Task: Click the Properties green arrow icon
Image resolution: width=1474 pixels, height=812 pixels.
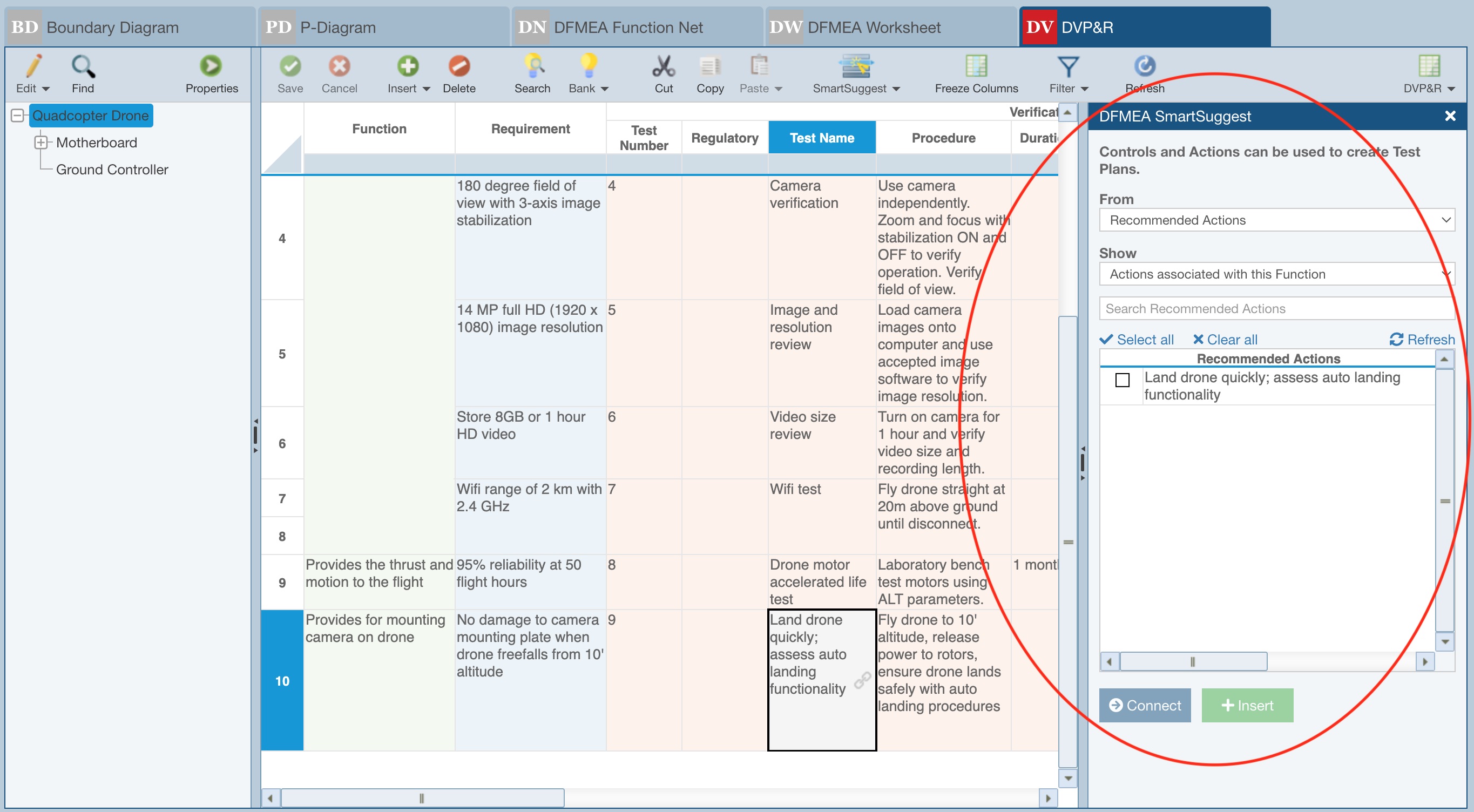Action: [211, 67]
